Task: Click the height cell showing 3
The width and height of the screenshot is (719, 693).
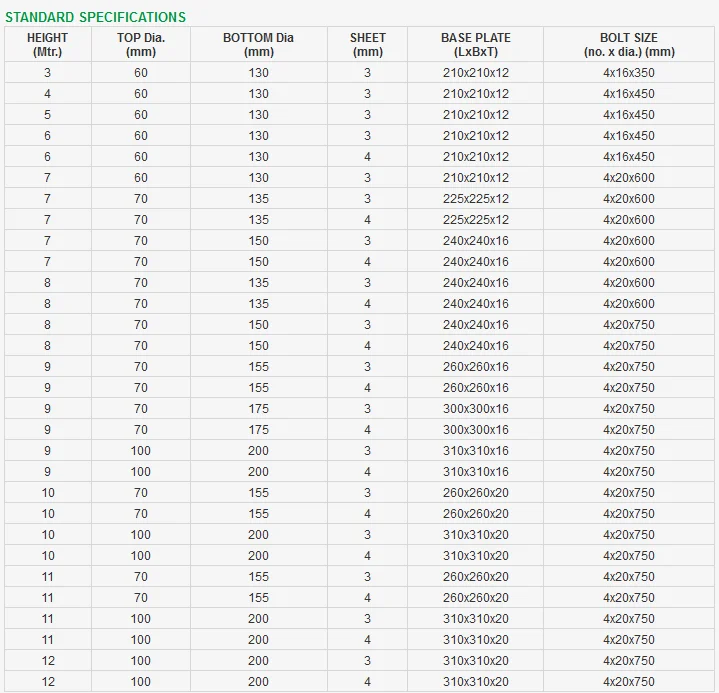Action: pos(47,73)
